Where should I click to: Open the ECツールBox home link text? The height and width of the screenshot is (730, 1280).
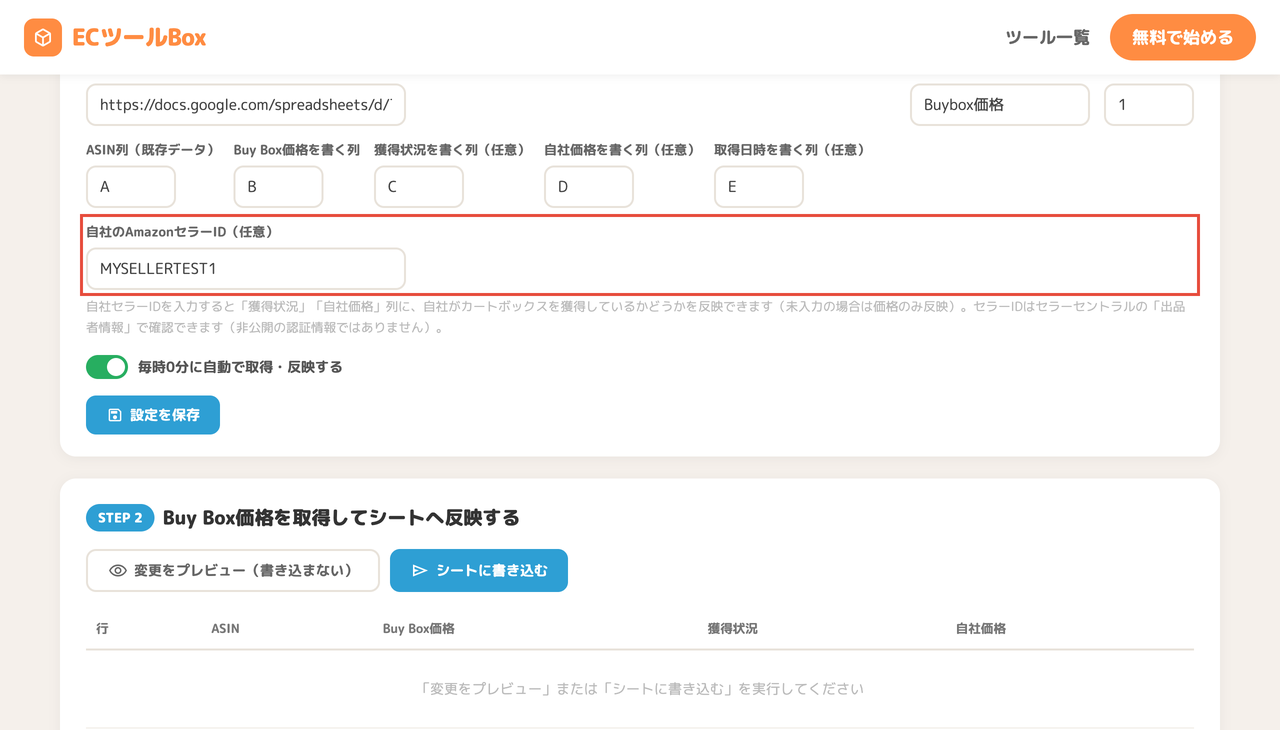click(139, 38)
